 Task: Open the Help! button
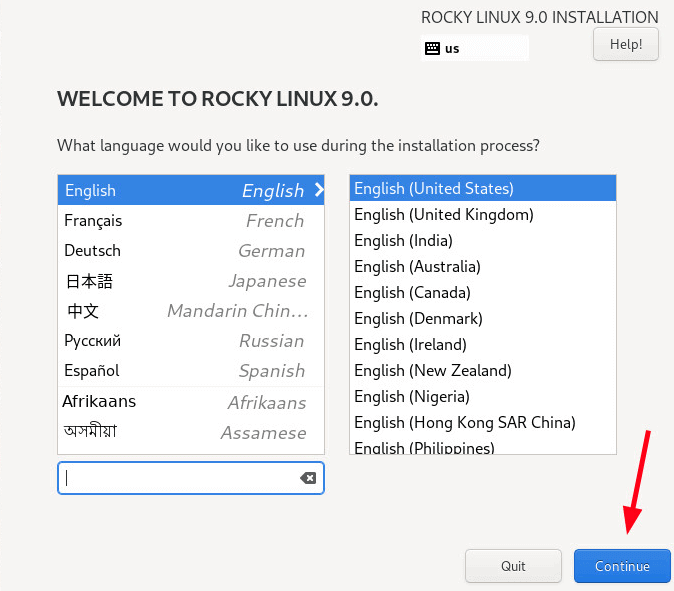(625, 44)
